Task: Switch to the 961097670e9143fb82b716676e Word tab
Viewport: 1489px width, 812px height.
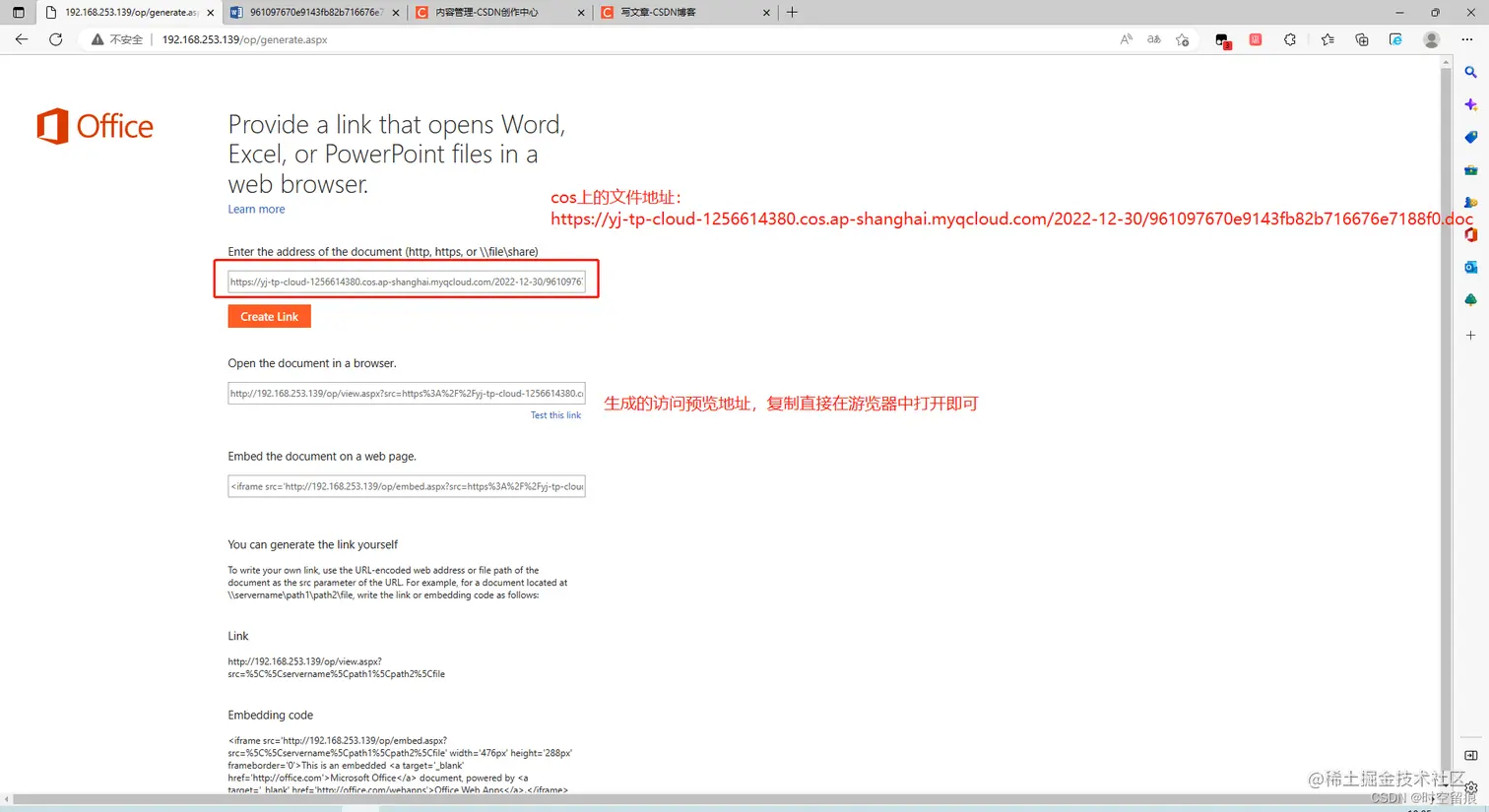Action: (315, 12)
